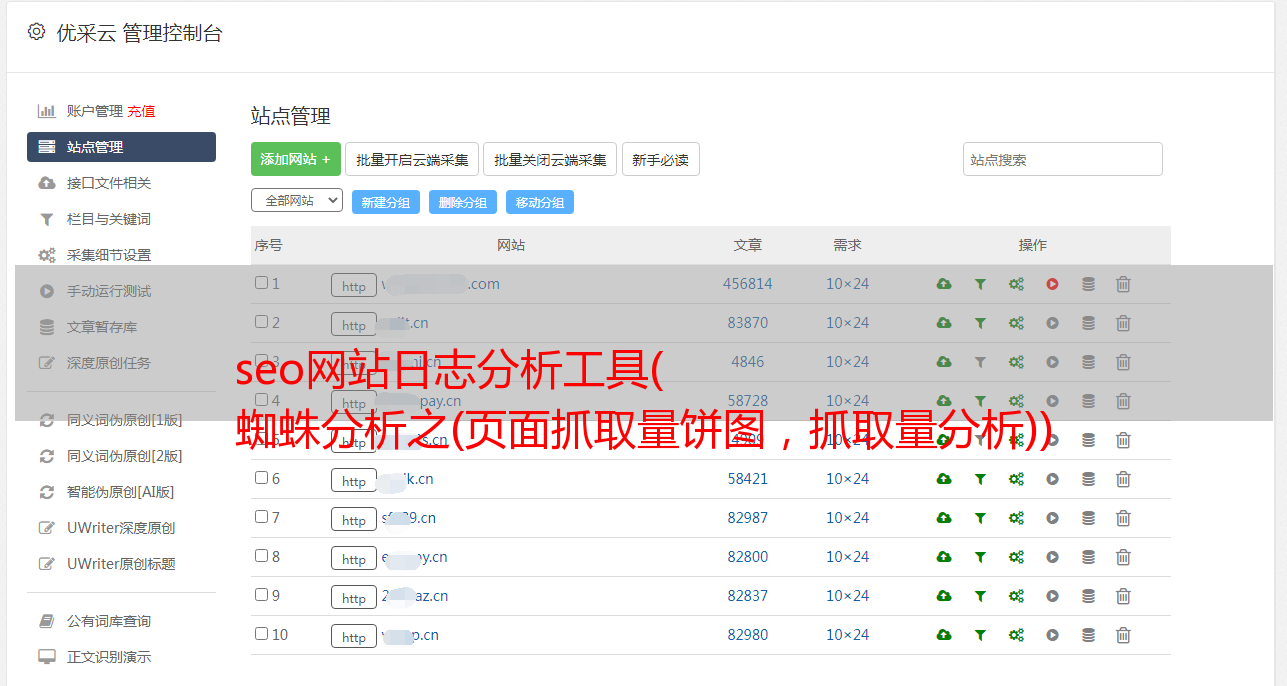Tick the checkbox for site number 1
The width and height of the screenshot is (1287, 686).
261,283
